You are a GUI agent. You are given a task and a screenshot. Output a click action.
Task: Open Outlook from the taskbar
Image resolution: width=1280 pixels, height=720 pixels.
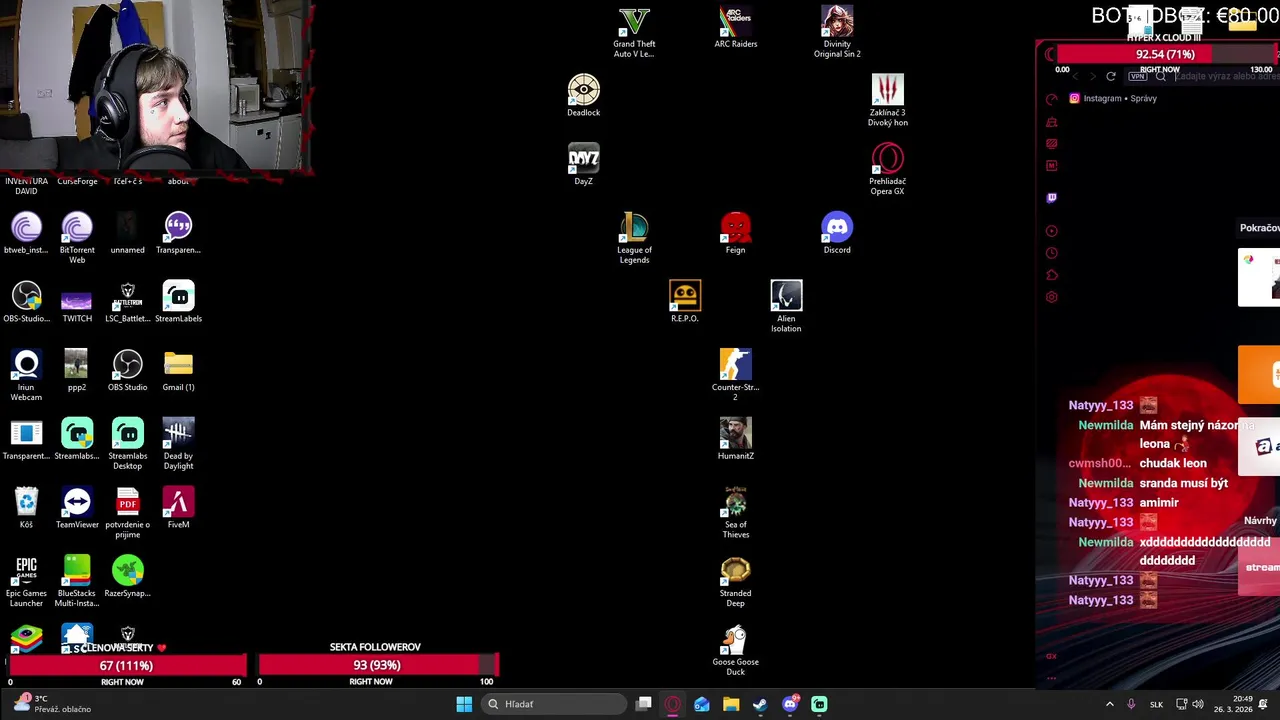[702, 704]
